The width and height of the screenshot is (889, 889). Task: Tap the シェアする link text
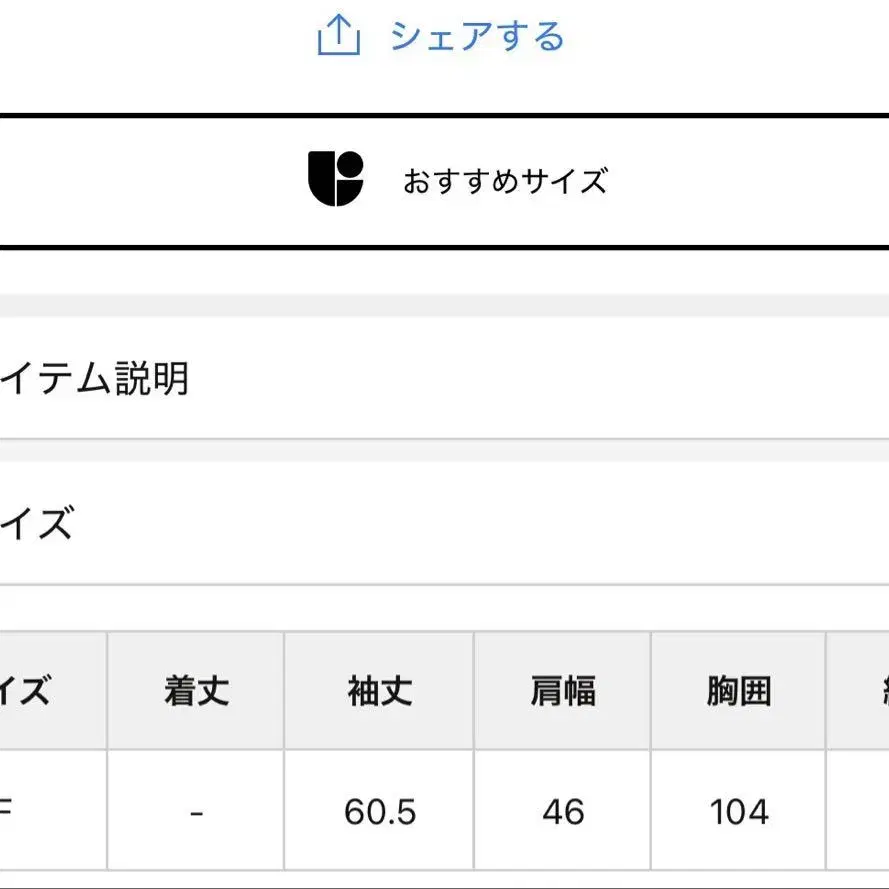click(x=477, y=37)
